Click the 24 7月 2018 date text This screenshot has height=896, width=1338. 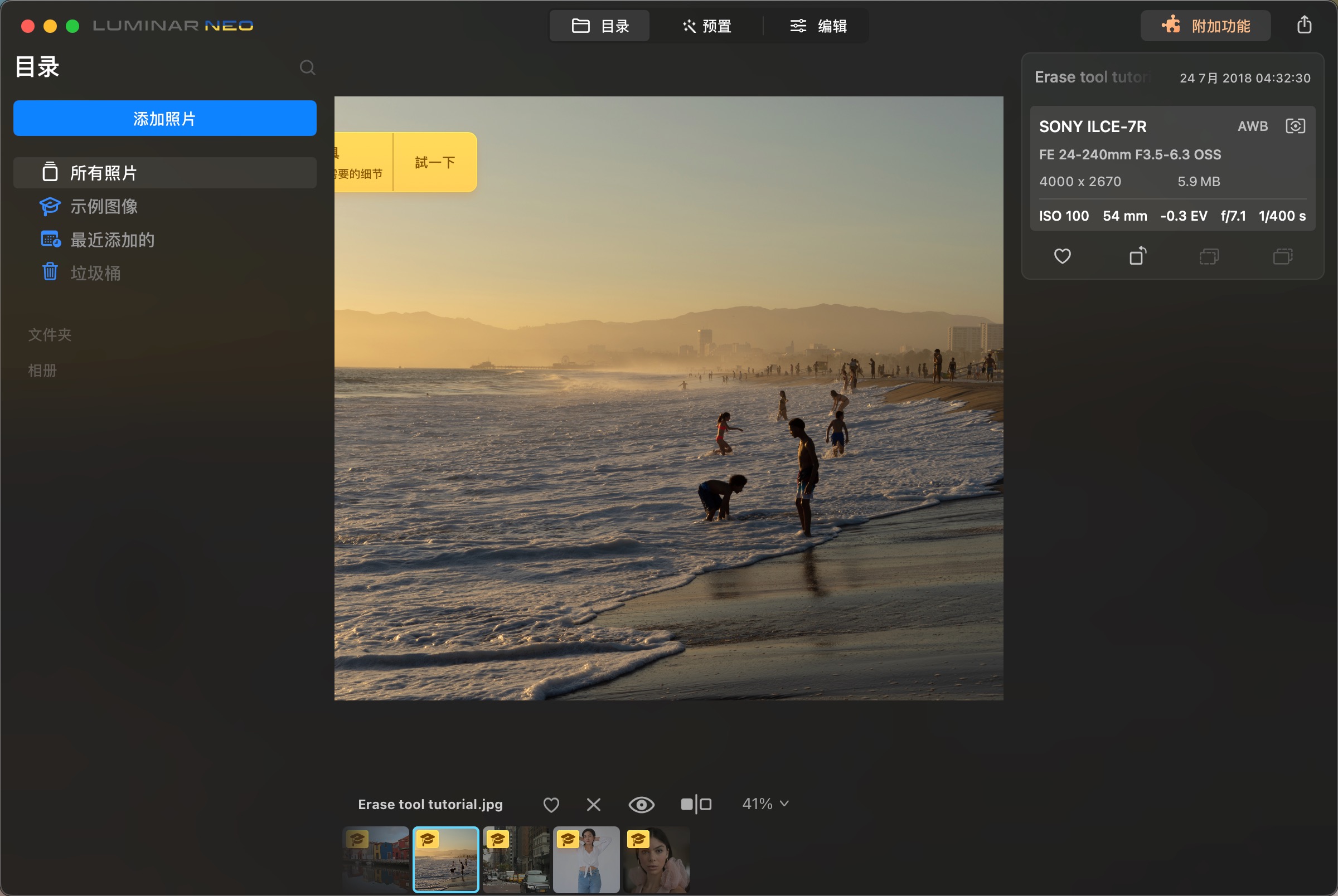[1245, 77]
